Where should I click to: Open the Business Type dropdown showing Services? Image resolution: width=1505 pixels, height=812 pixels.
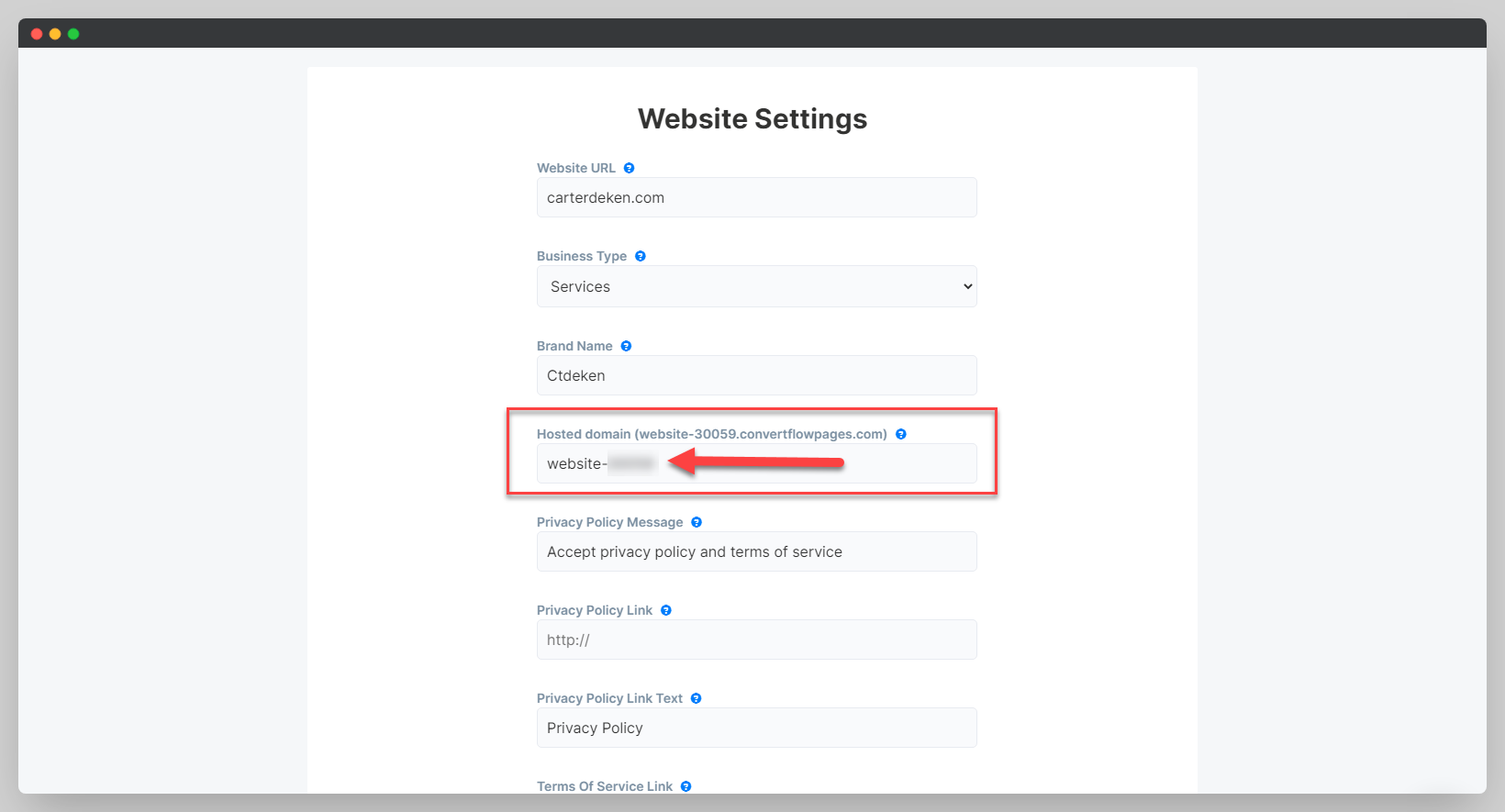coord(757,286)
